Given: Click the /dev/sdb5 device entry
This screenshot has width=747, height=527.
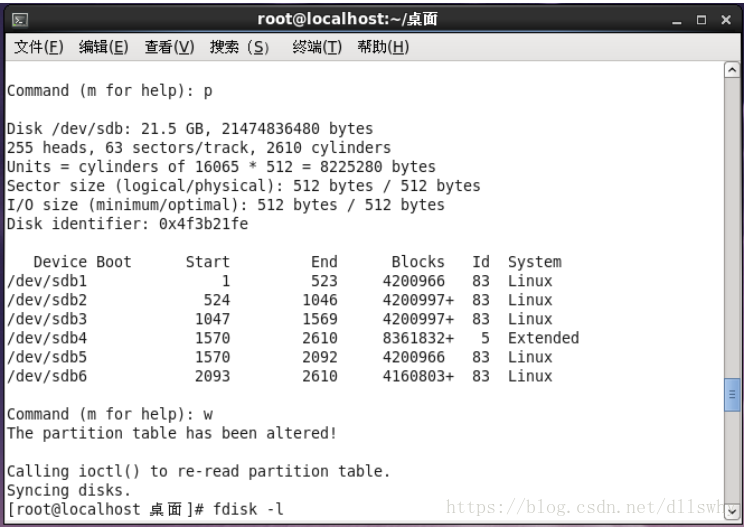Looking at the screenshot, I should [47, 357].
